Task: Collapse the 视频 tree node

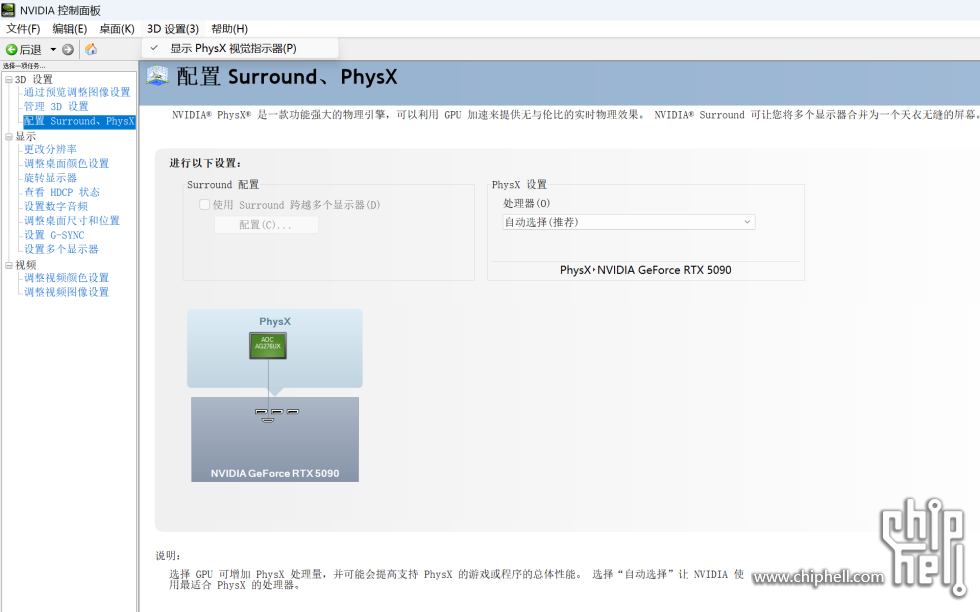Action: click(9, 265)
